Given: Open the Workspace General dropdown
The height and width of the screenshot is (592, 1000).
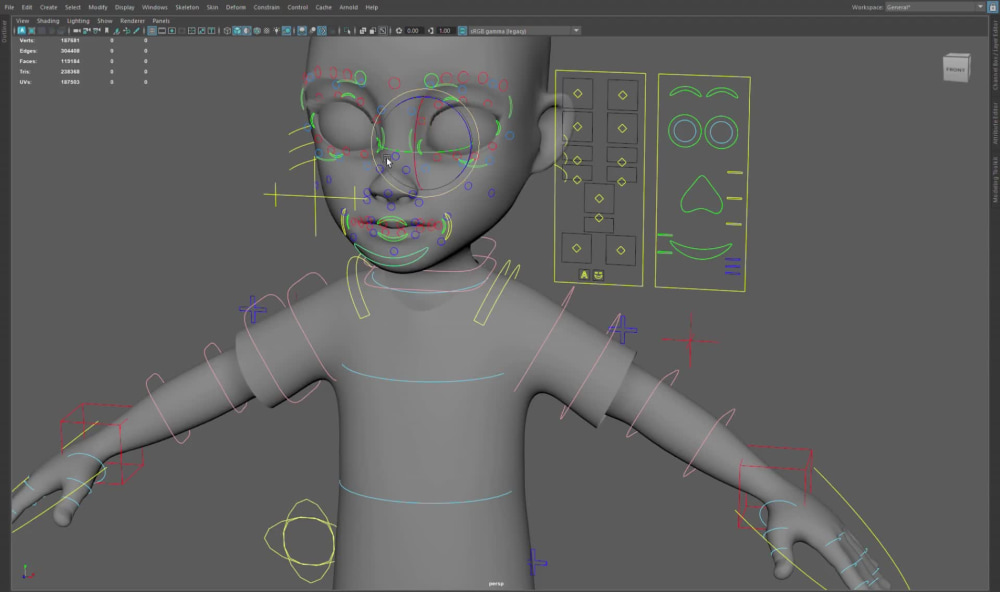Looking at the screenshot, I should tap(935, 7).
